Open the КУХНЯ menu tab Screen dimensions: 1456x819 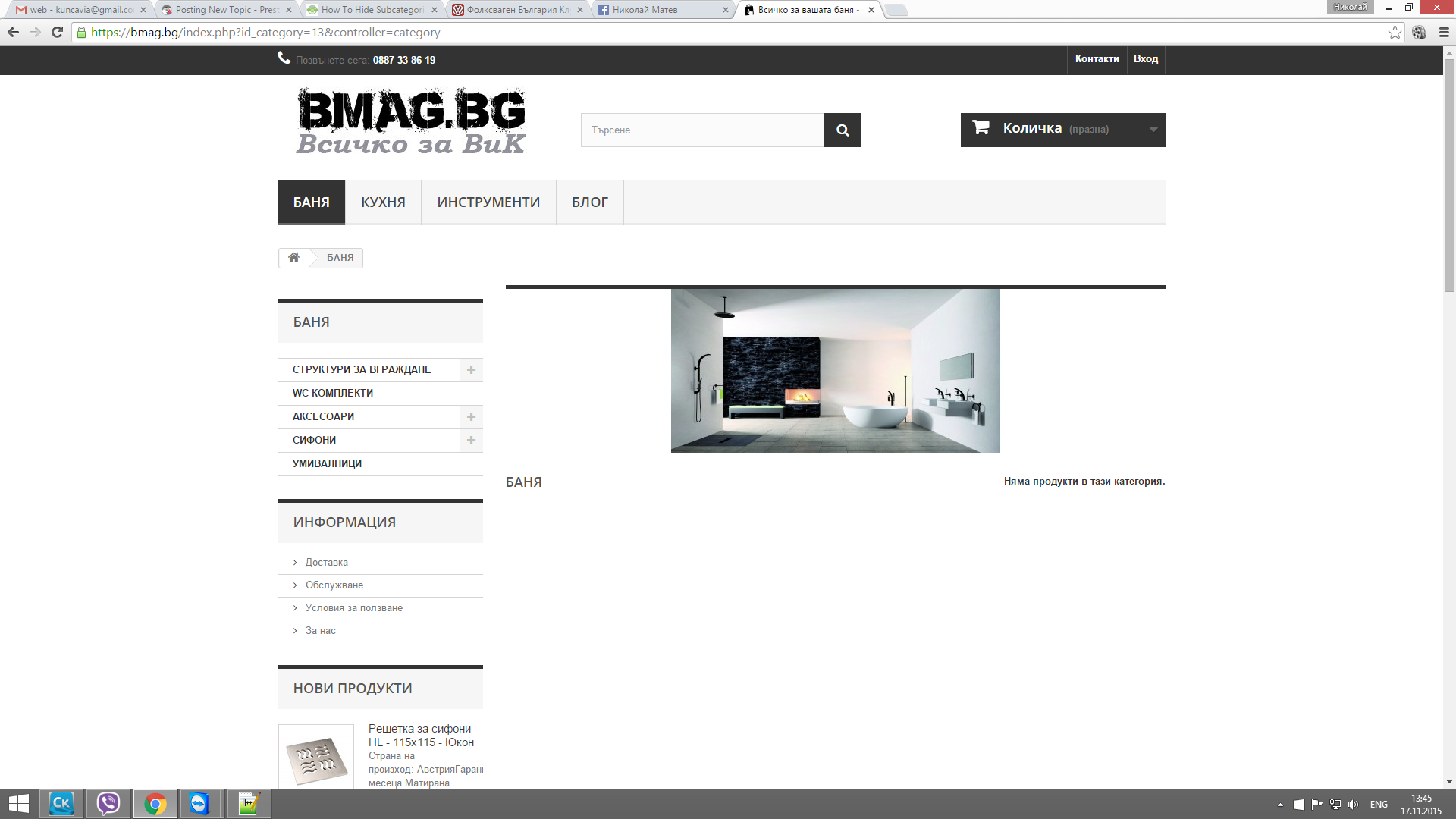[383, 202]
